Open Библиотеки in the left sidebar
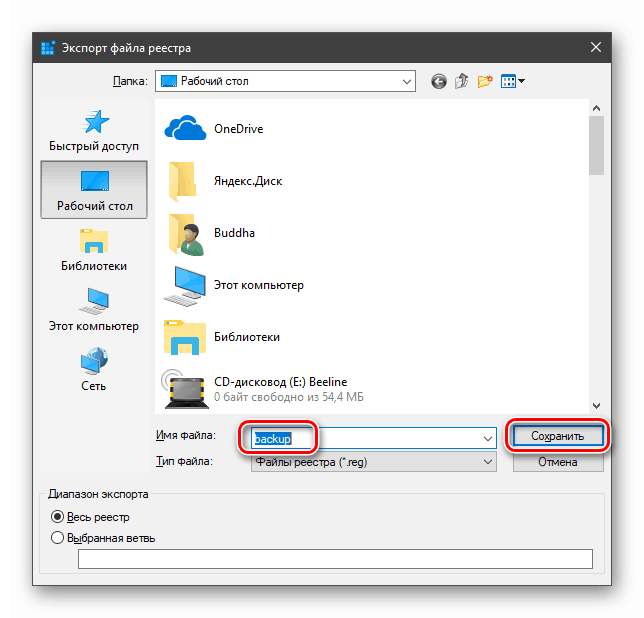Image resolution: width=644 pixels, height=618 pixels. (x=94, y=250)
